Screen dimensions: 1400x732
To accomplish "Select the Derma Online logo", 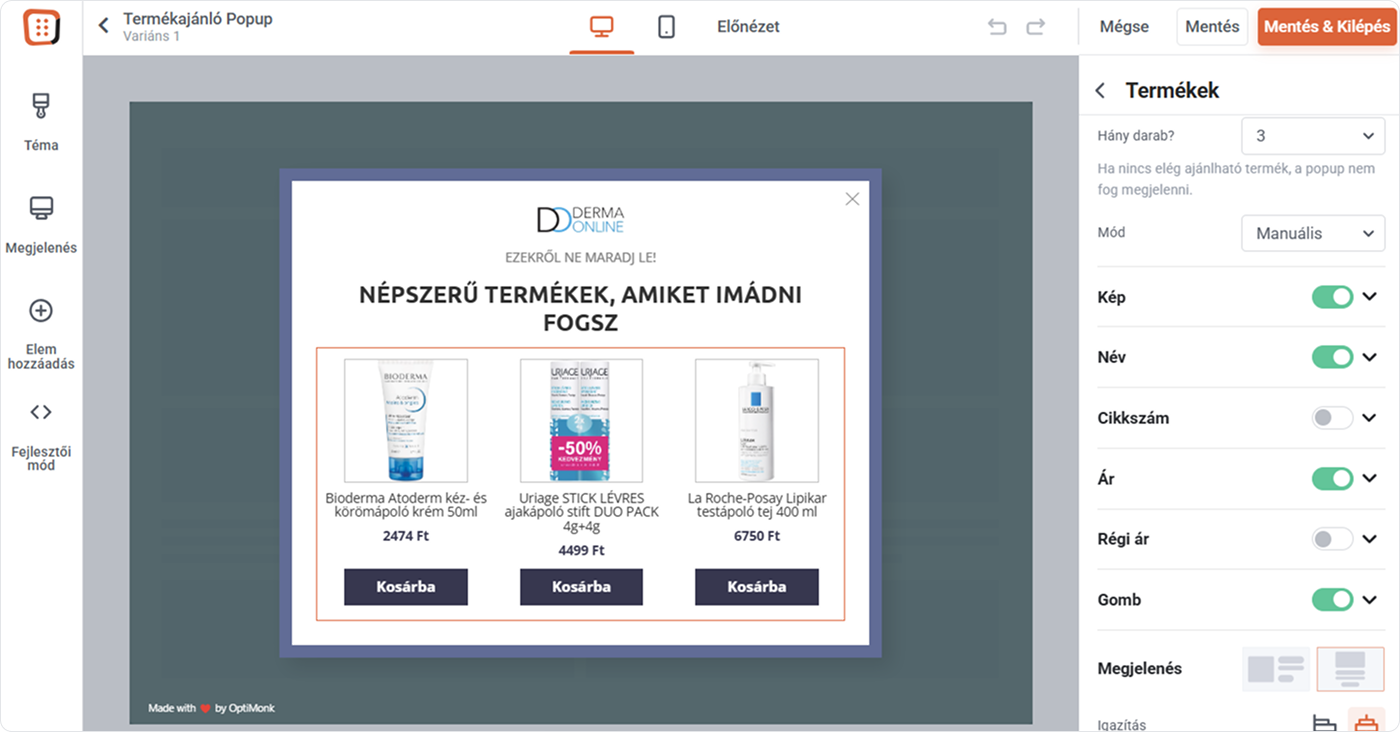I will pos(580,220).
